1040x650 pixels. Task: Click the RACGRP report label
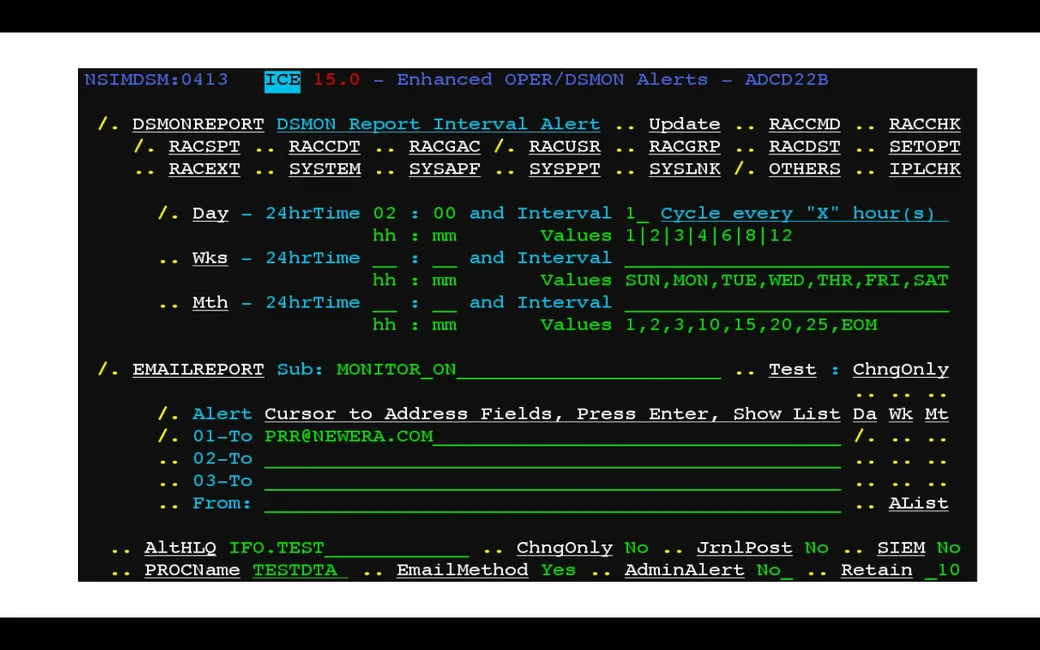[684, 147]
